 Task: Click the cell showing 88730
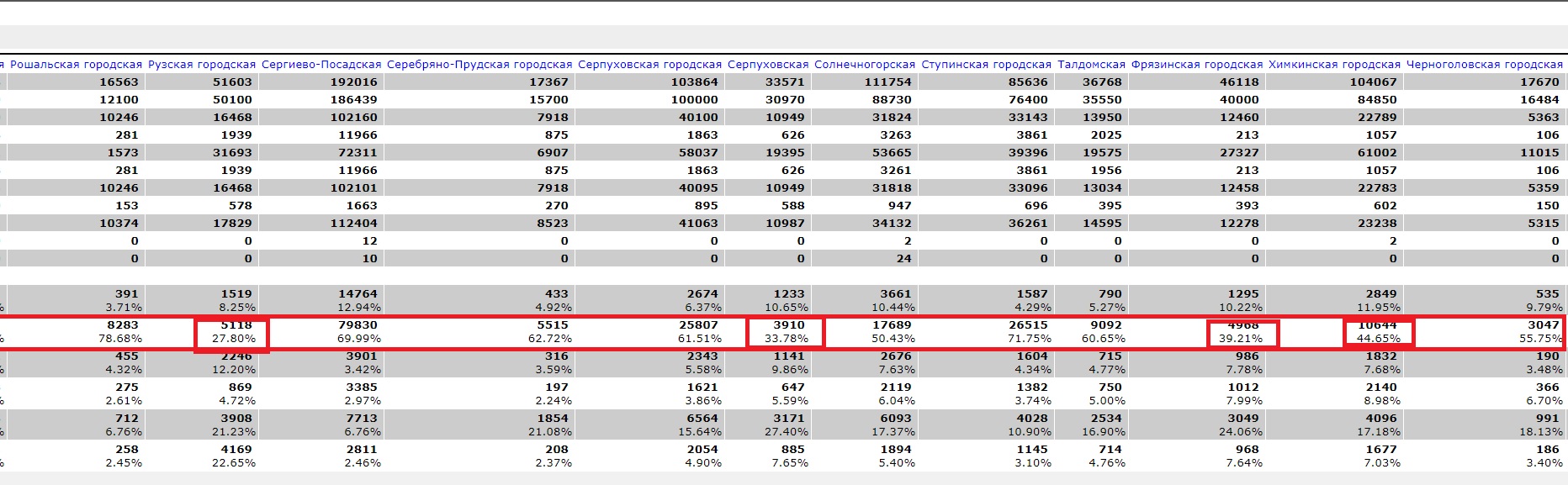coord(865,99)
